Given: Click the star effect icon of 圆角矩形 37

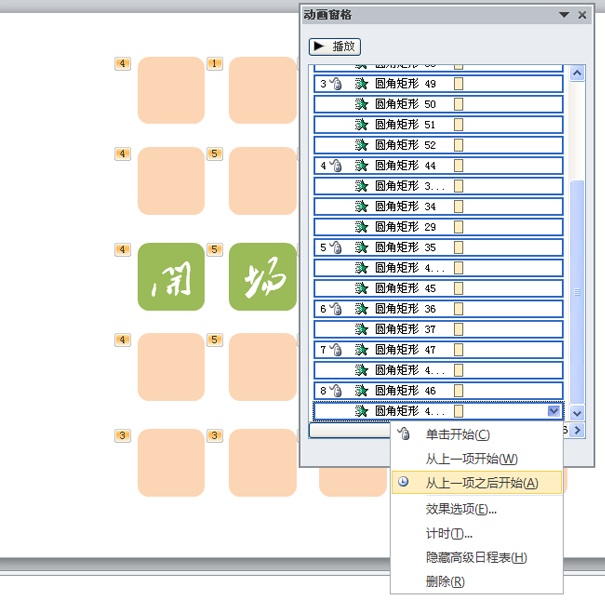Looking at the screenshot, I should (362, 329).
